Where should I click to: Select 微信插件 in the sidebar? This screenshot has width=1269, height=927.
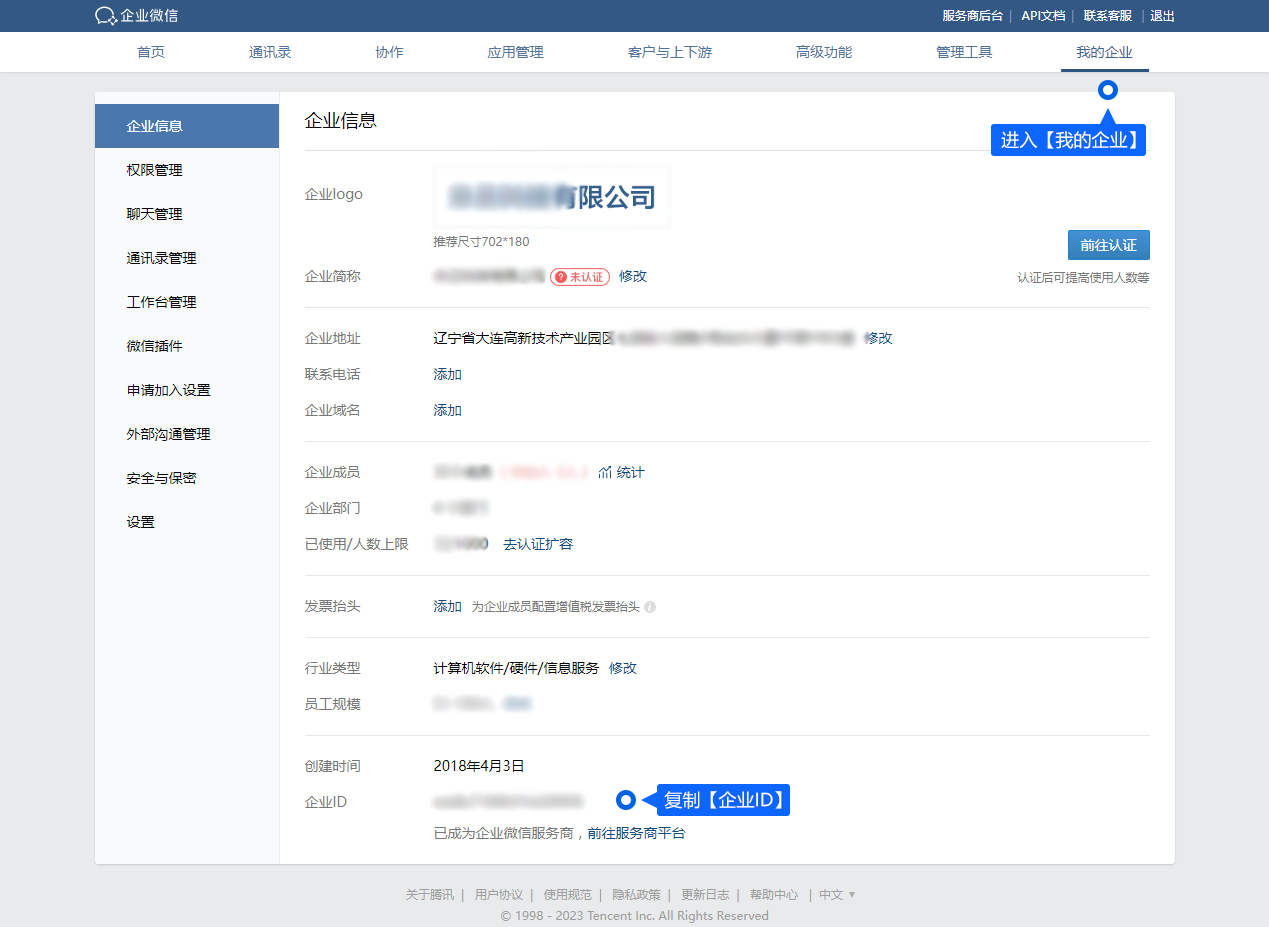click(x=154, y=346)
